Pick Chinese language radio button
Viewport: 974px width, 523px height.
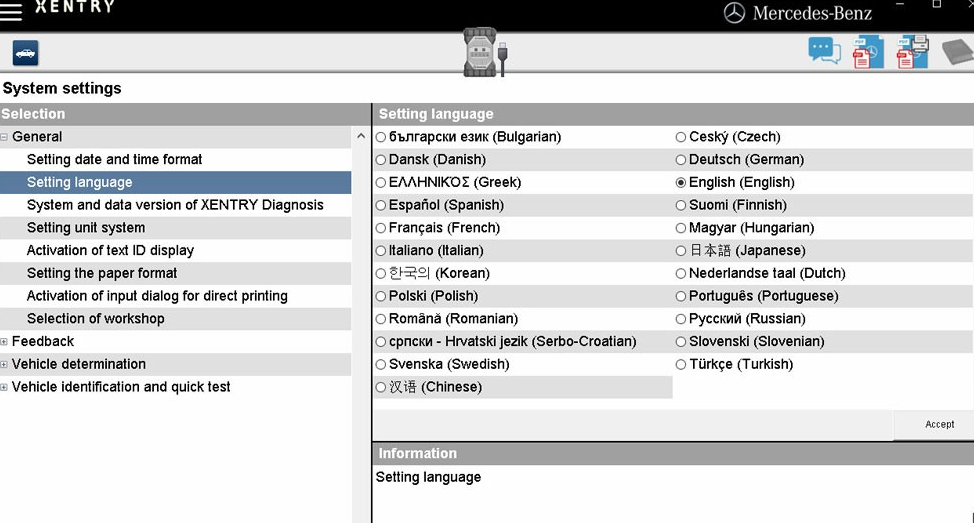click(x=381, y=388)
